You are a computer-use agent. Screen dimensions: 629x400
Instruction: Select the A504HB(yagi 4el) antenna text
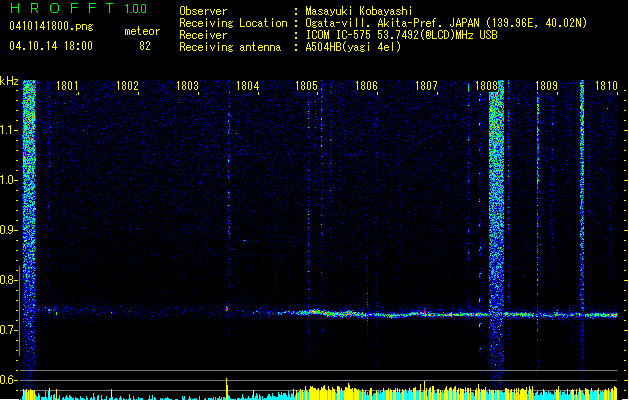353,47
